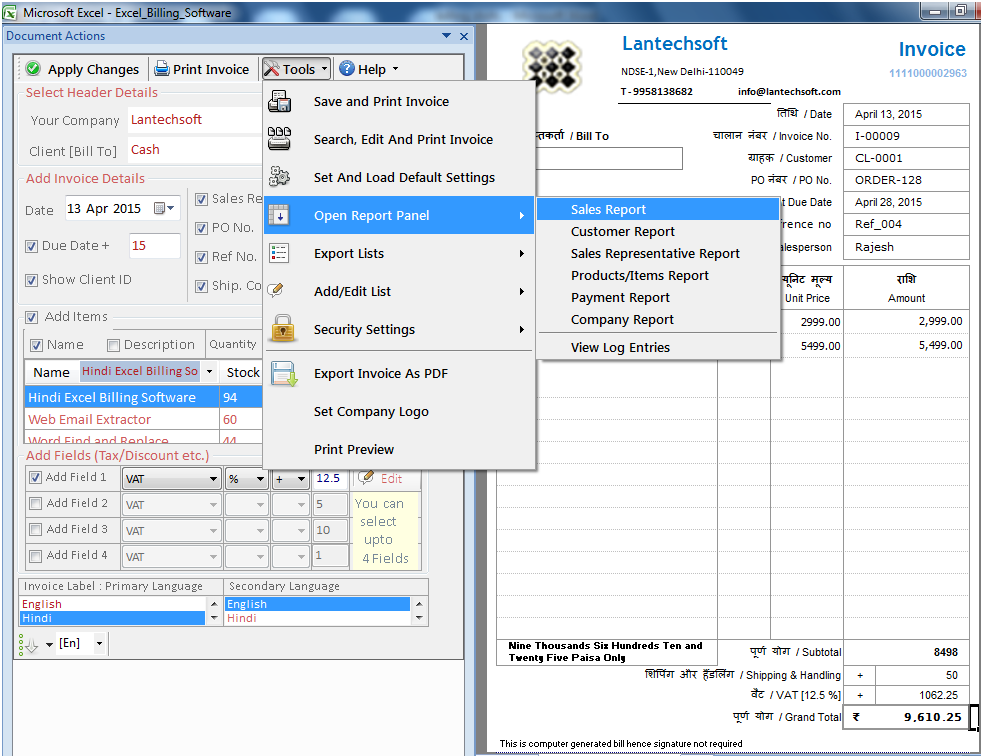Click the Excel icon in title bar
981x756 pixels.
10,13
